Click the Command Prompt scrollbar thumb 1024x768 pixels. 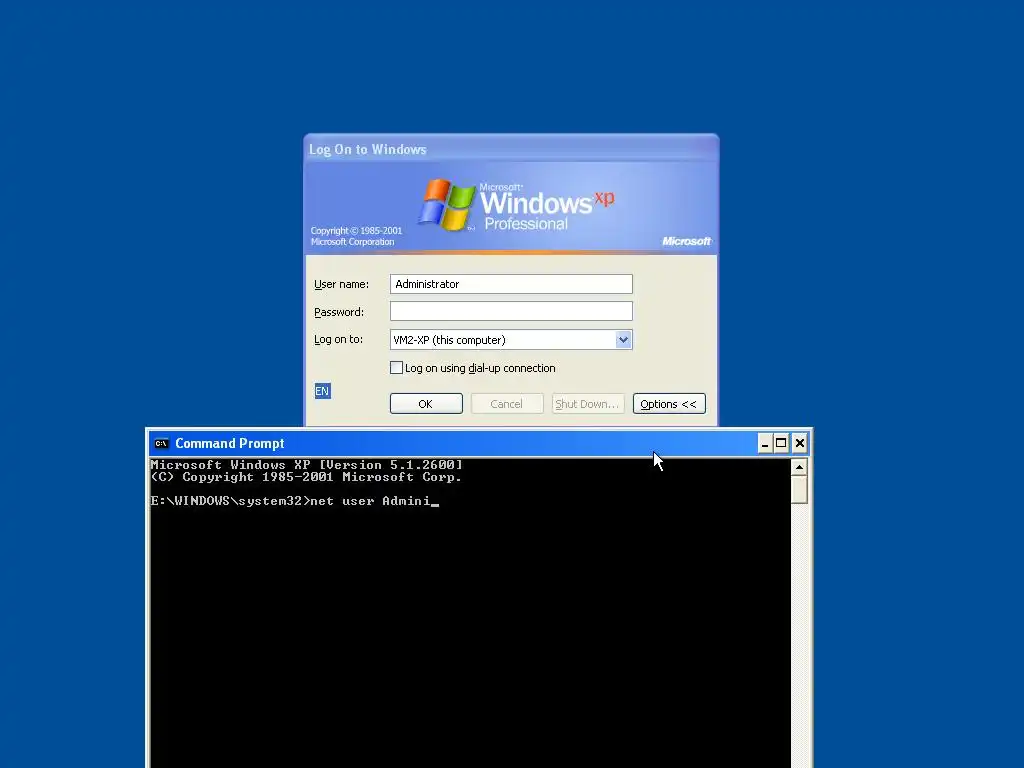[799, 489]
